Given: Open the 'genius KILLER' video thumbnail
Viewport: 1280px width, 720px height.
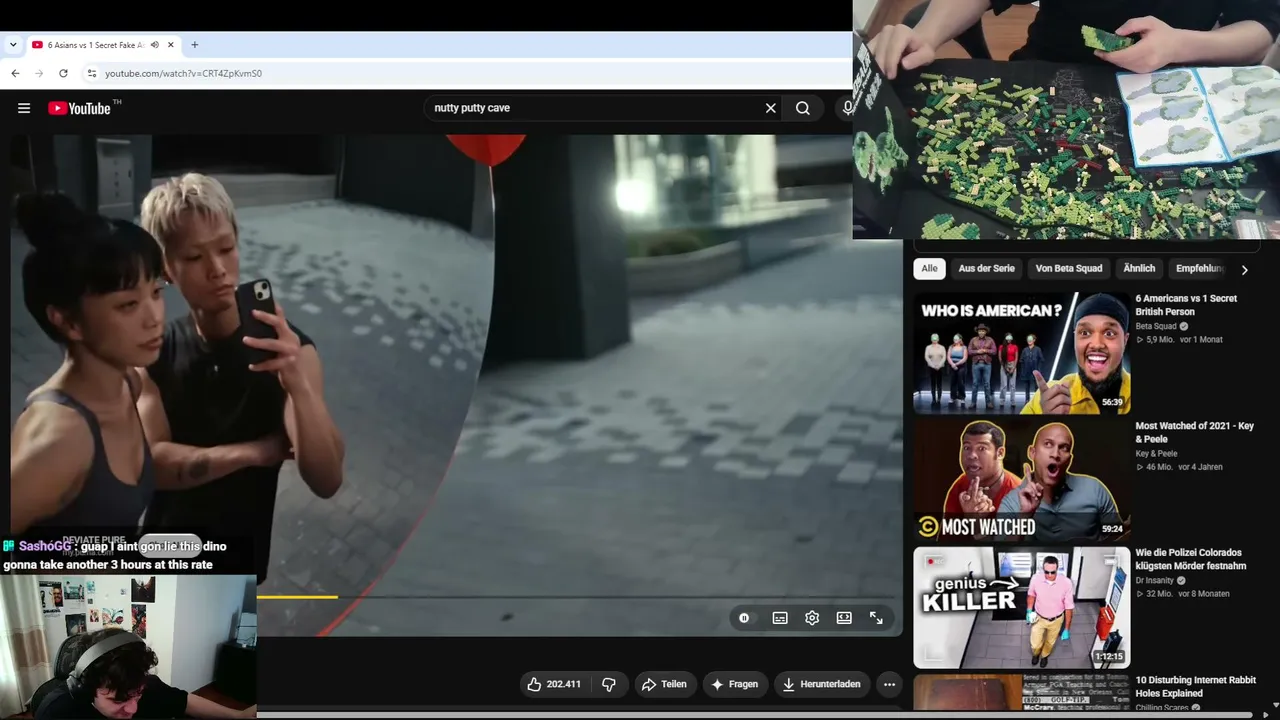Looking at the screenshot, I should click(x=1022, y=607).
